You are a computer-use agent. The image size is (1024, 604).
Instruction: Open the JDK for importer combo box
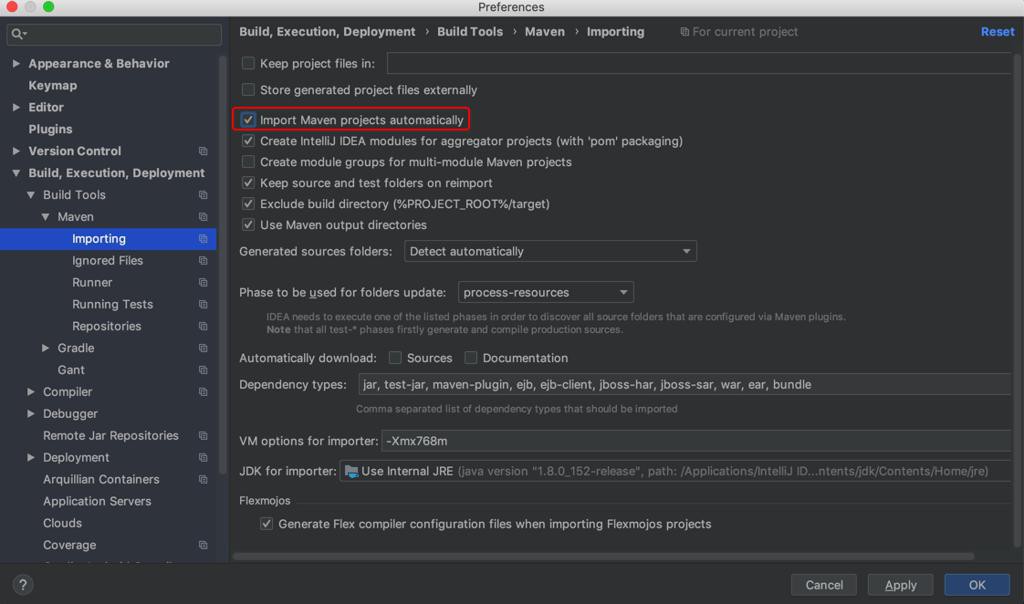tap(675, 471)
